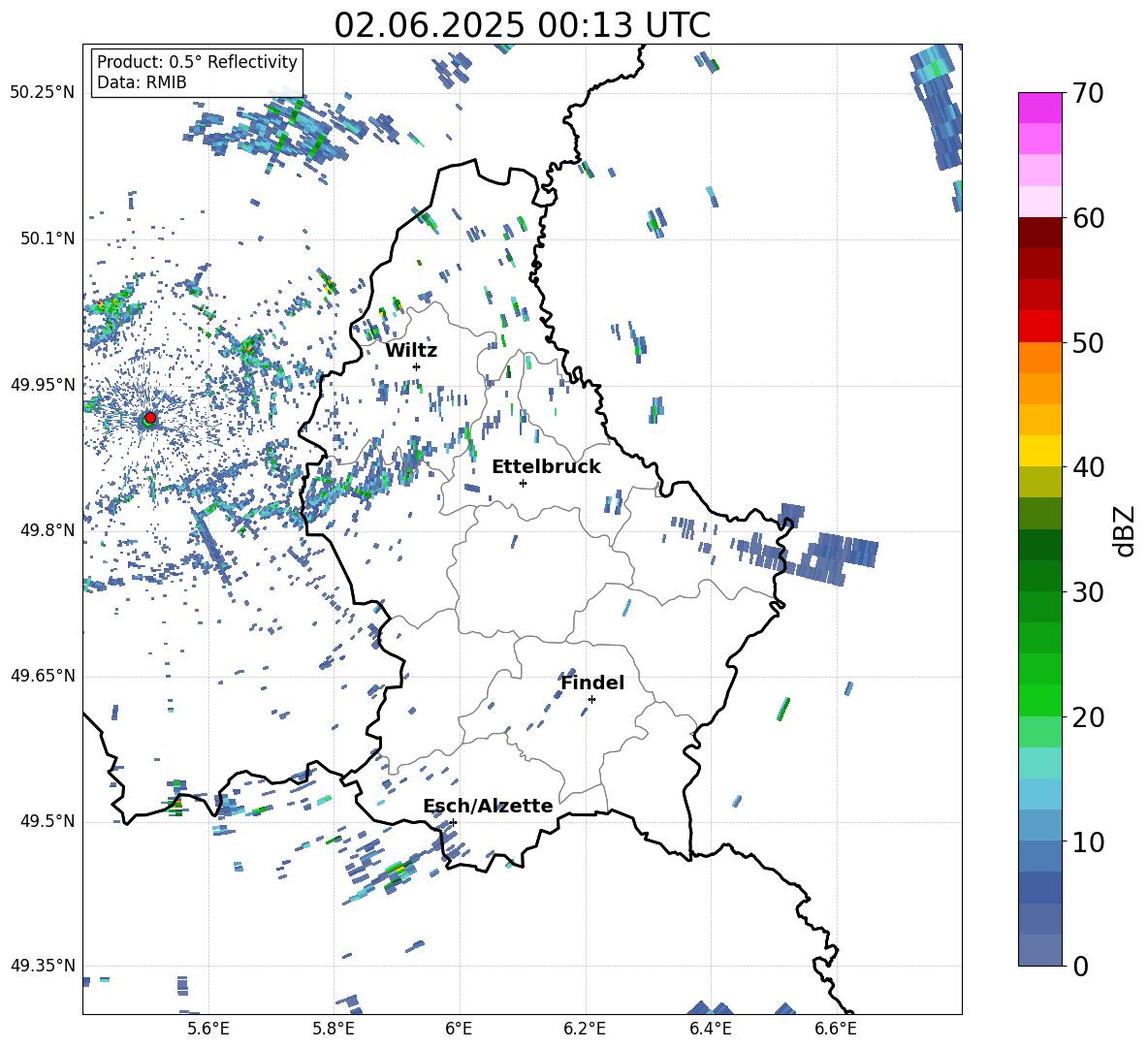Click the latitude label 50.1°N
1148x1048 pixels.
48,238
